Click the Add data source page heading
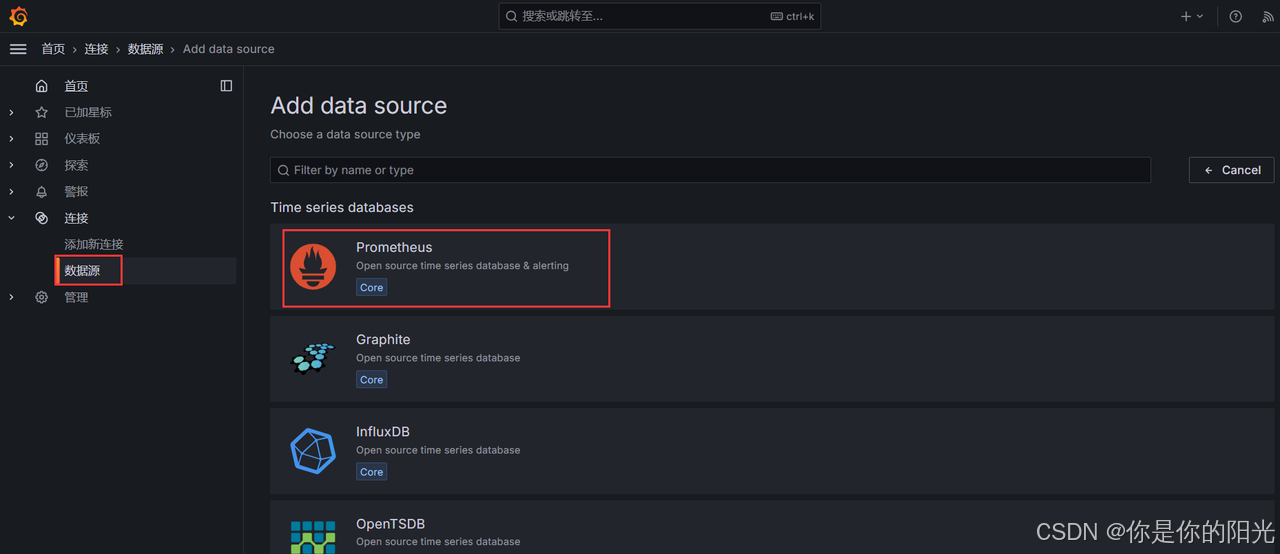Viewport: 1280px width, 554px height. tap(359, 106)
